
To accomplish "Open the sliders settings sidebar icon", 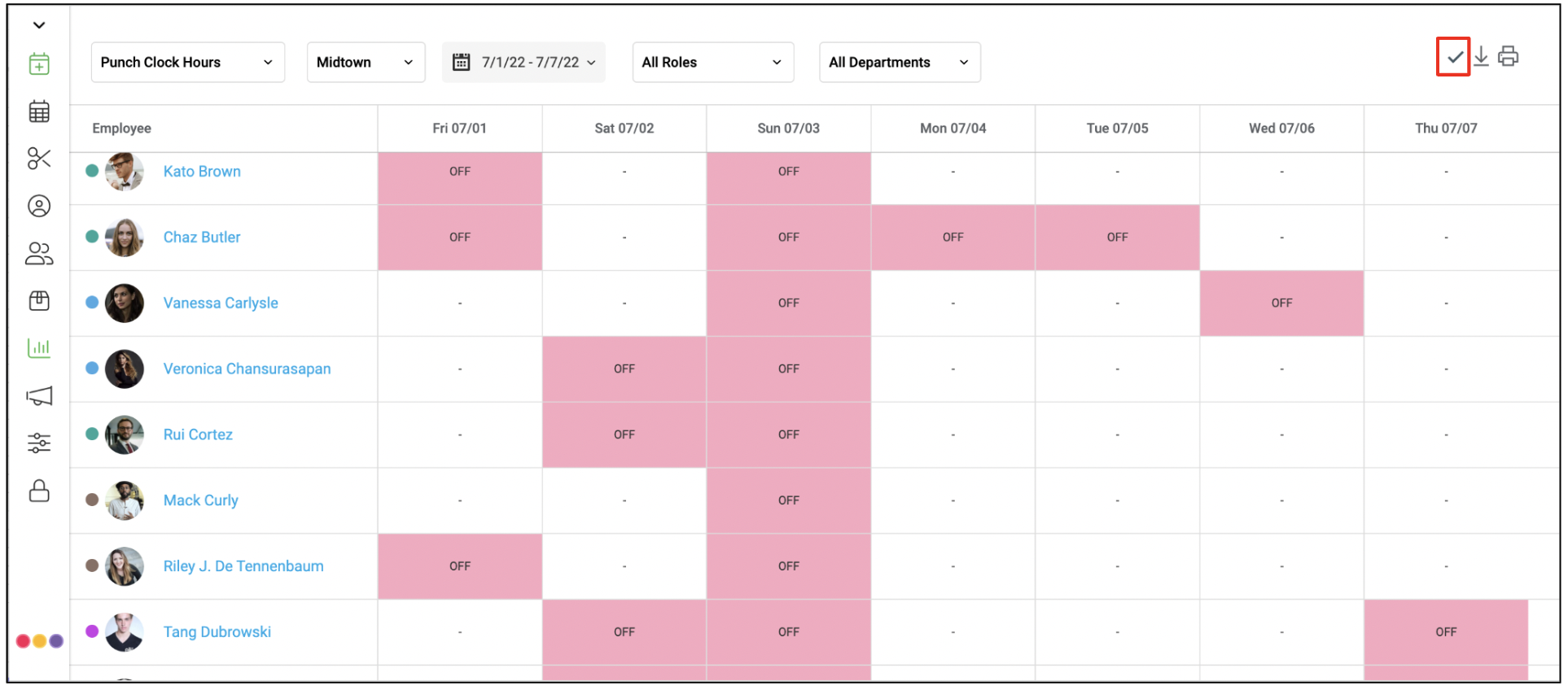I will [39, 443].
